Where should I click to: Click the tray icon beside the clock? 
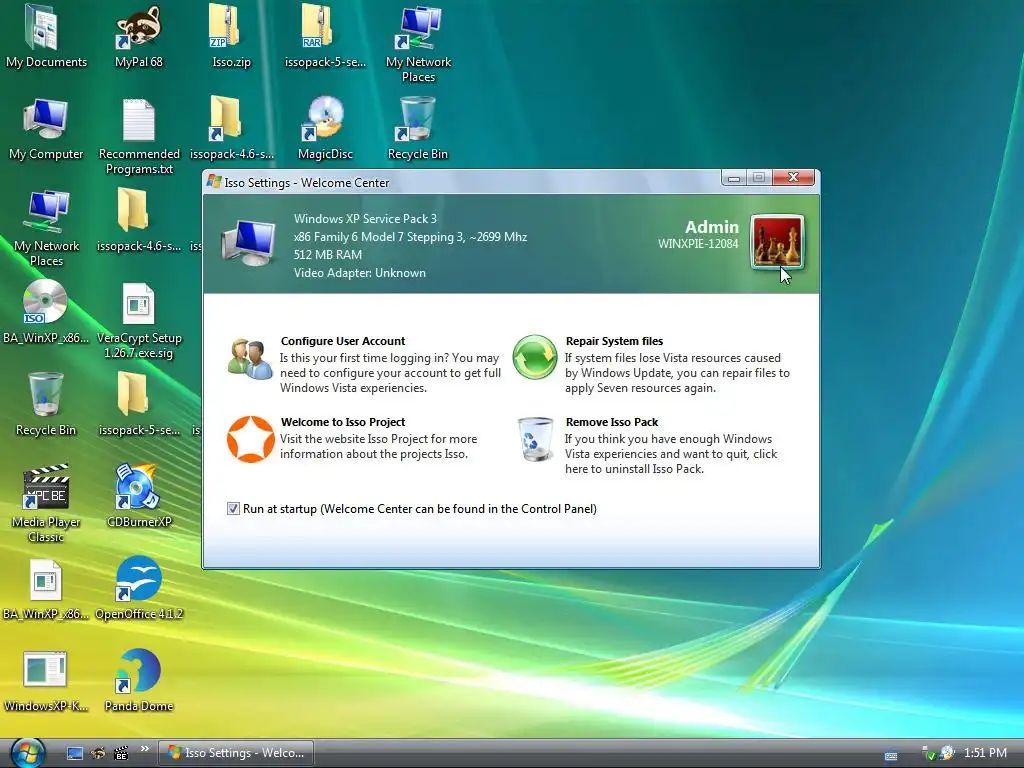pos(948,753)
